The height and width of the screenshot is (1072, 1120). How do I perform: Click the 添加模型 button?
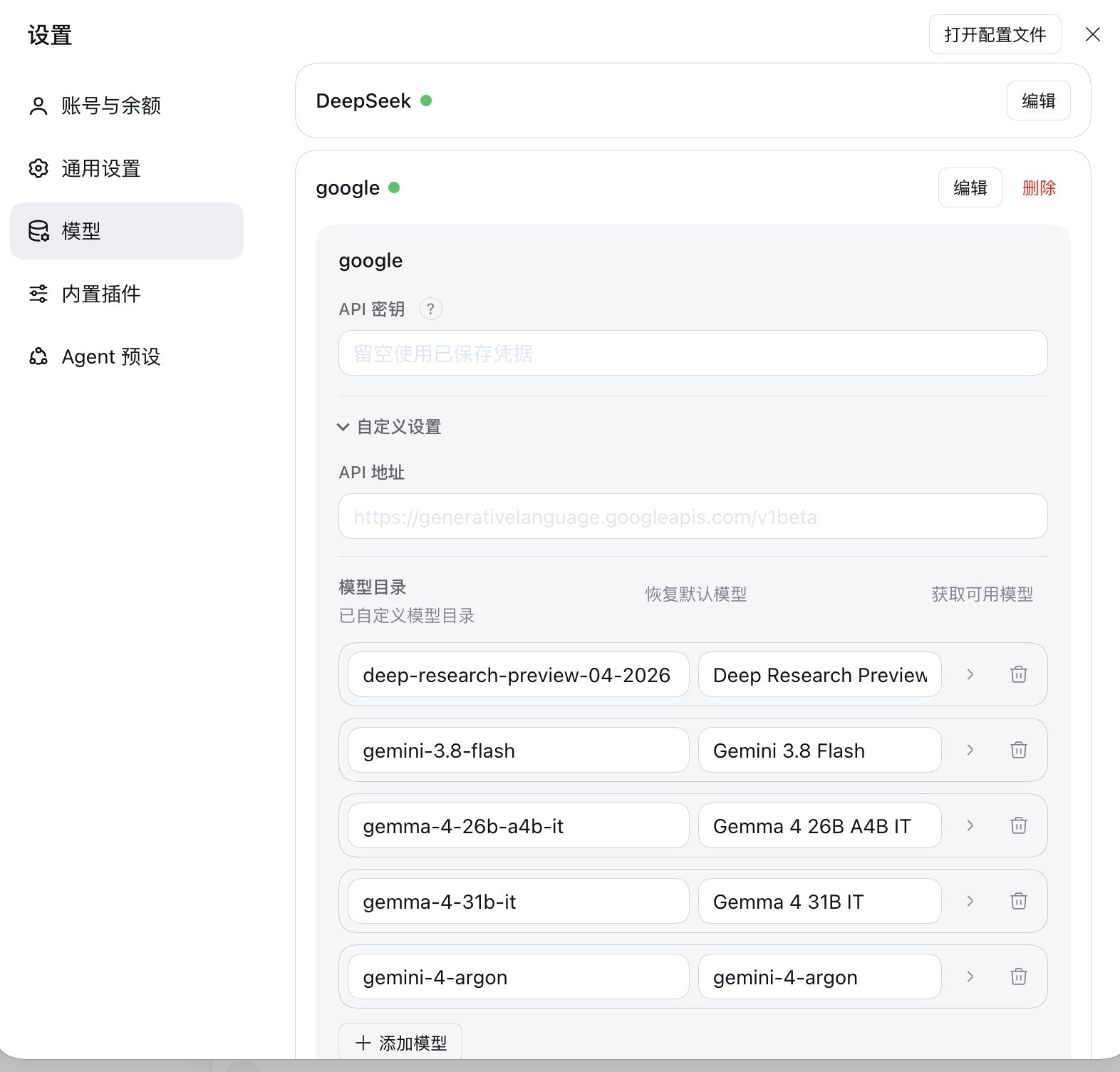(x=400, y=1043)
